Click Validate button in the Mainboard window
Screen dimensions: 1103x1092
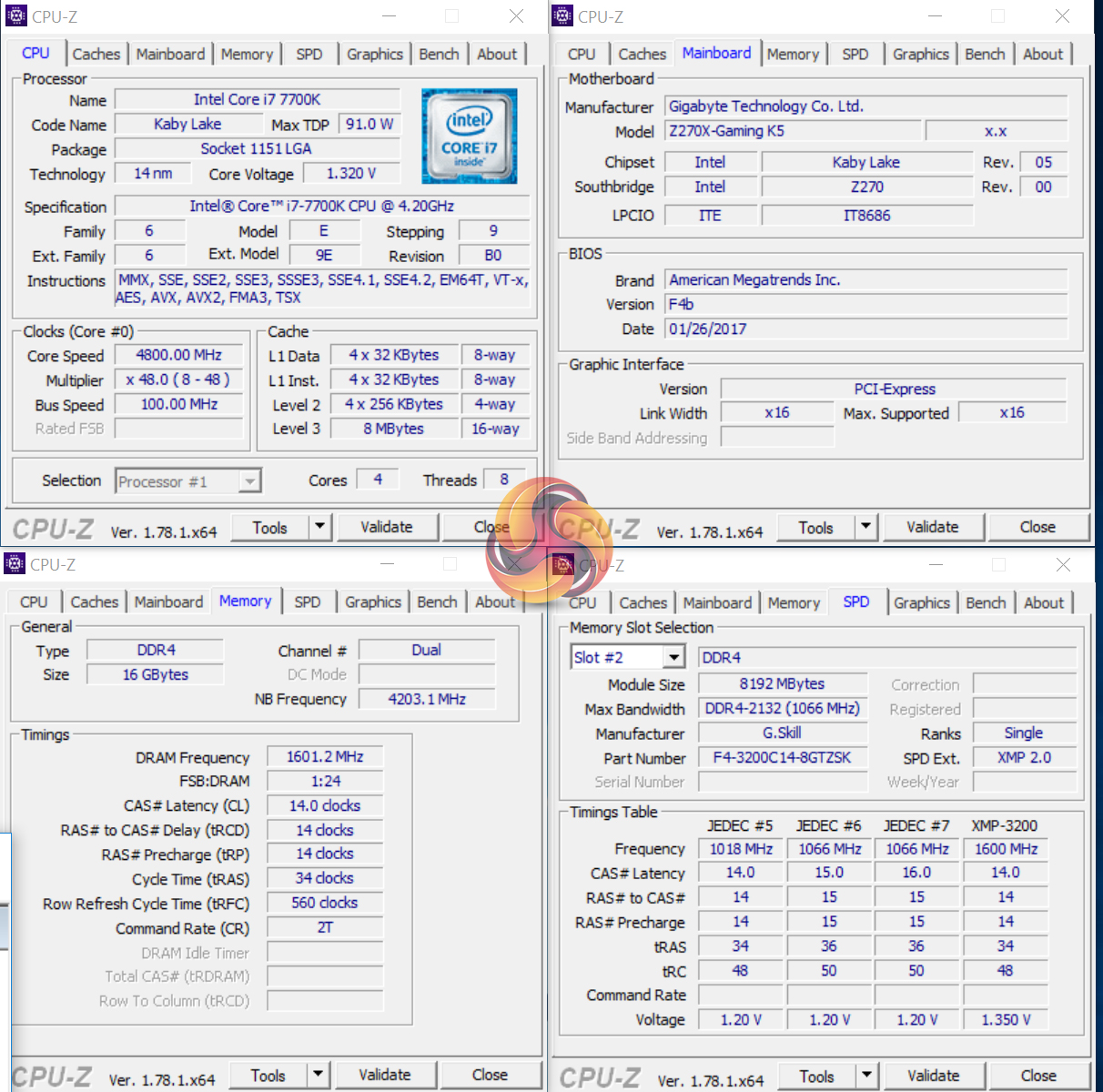point(933,527)
